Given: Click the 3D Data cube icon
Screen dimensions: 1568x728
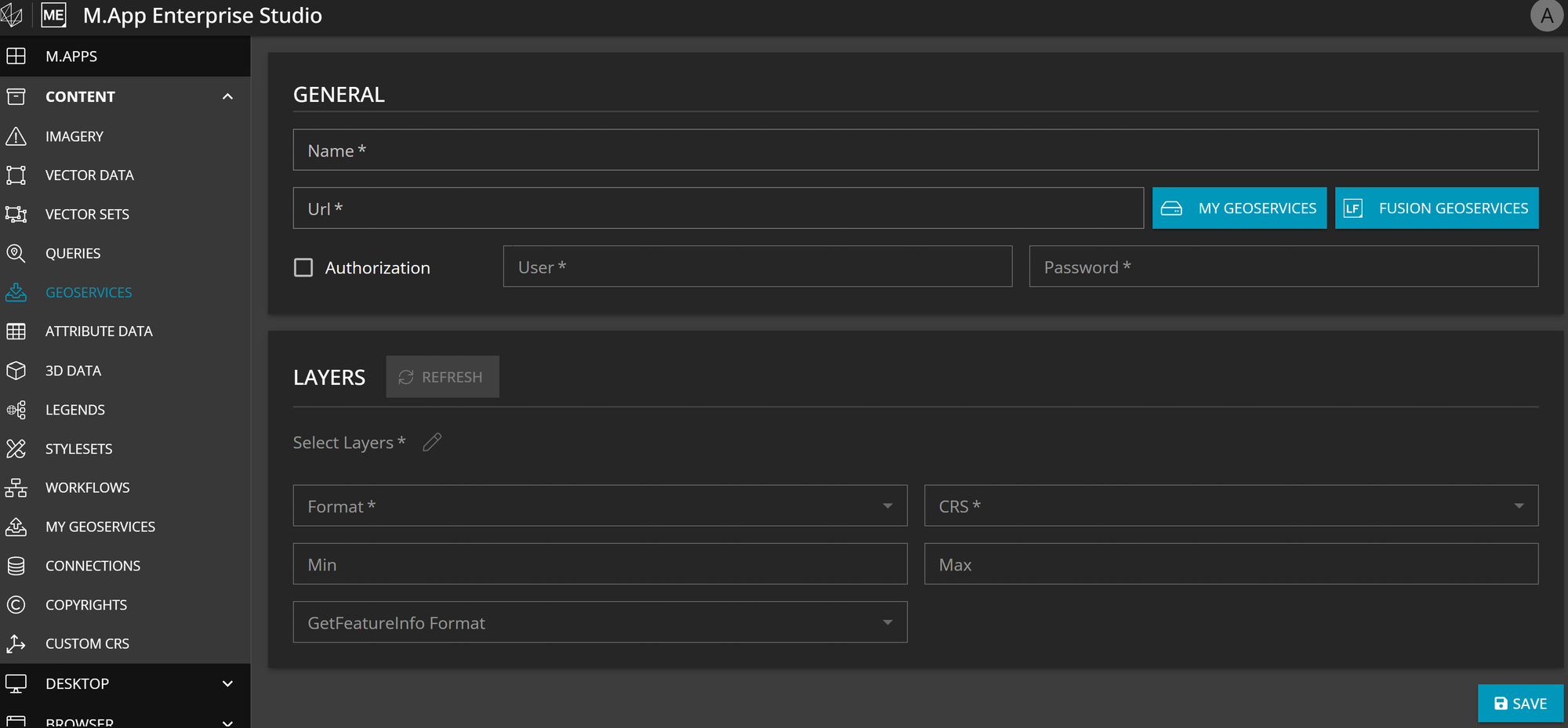Looking at the screenshot, I should (16, 370).
